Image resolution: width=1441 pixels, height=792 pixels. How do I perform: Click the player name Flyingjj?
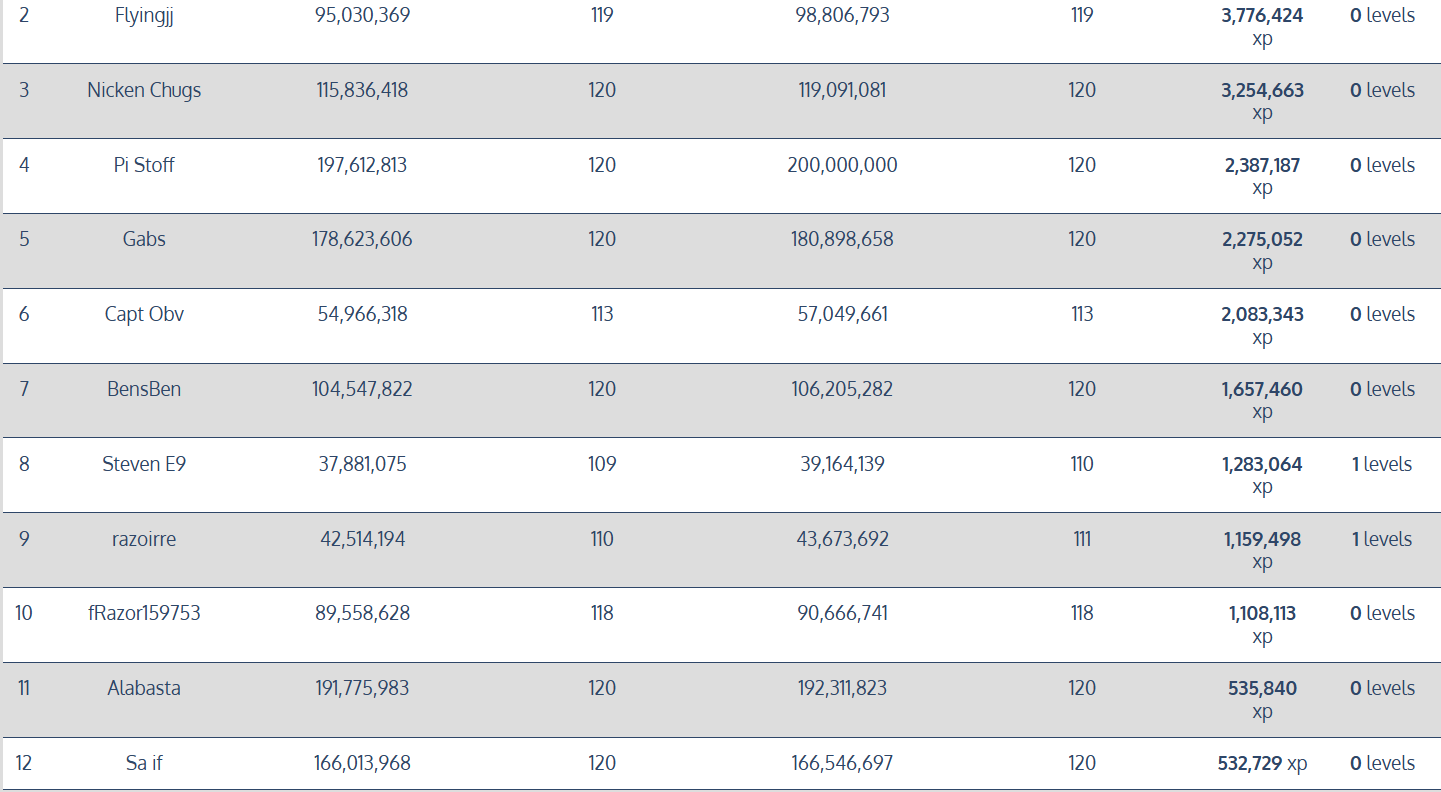(x=144, y=16)
